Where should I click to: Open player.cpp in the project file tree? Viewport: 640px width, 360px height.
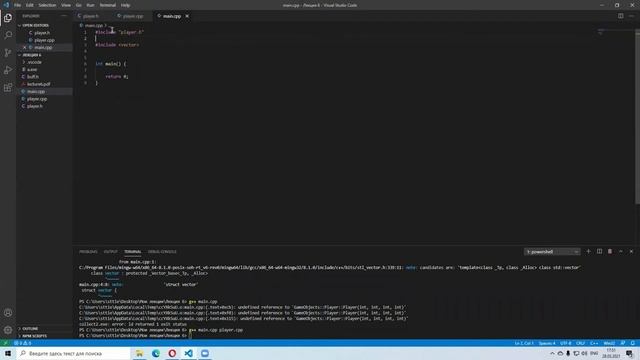pyautogui.click(x=37, y=99)
